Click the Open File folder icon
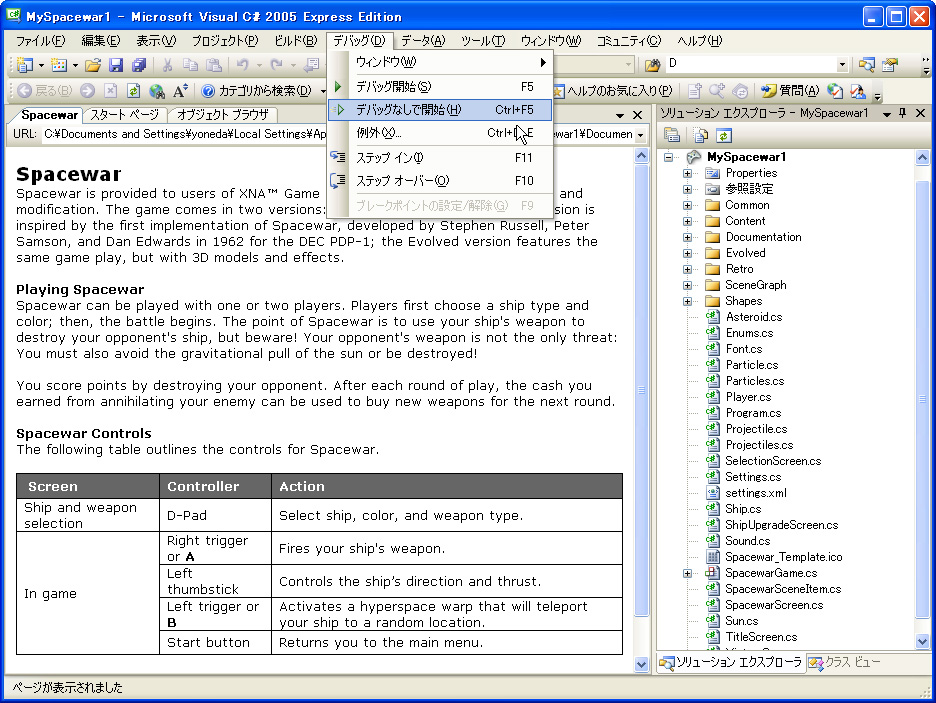The image size is (936, 703). [93, 65]
